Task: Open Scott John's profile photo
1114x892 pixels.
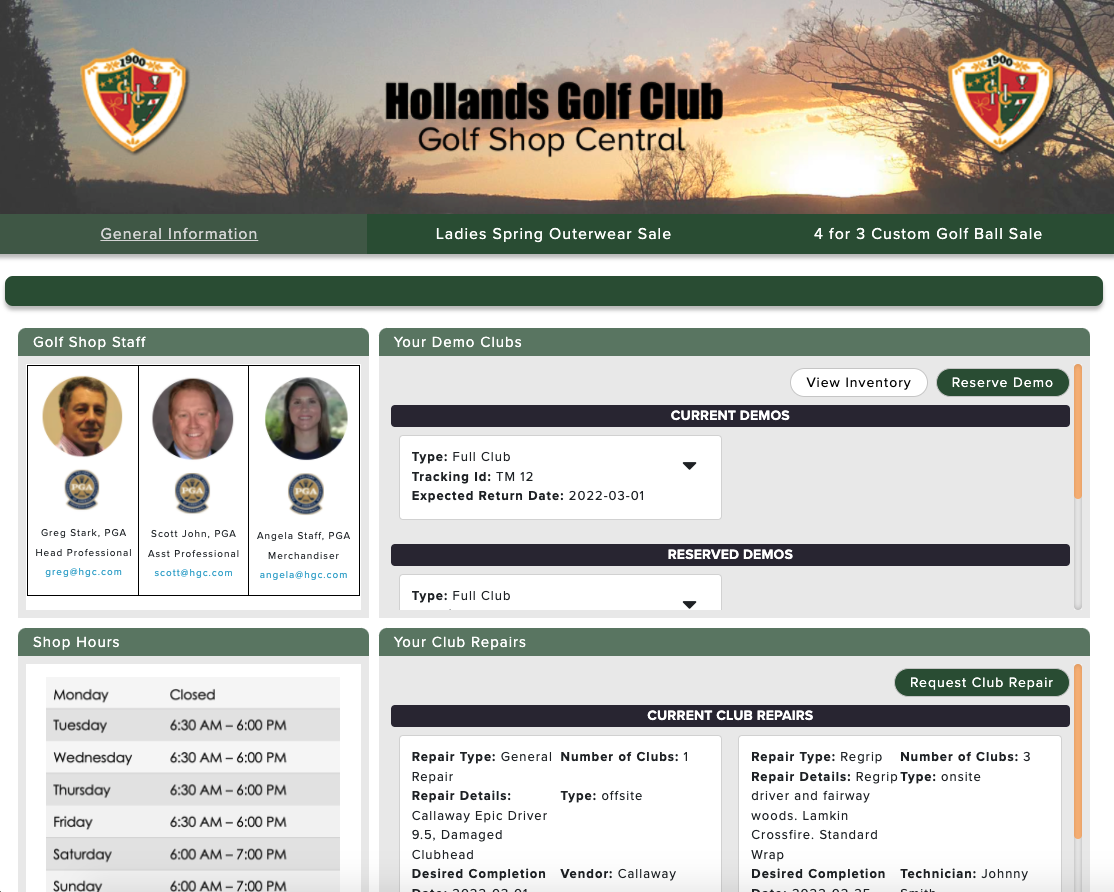Action: click(193, 418)
